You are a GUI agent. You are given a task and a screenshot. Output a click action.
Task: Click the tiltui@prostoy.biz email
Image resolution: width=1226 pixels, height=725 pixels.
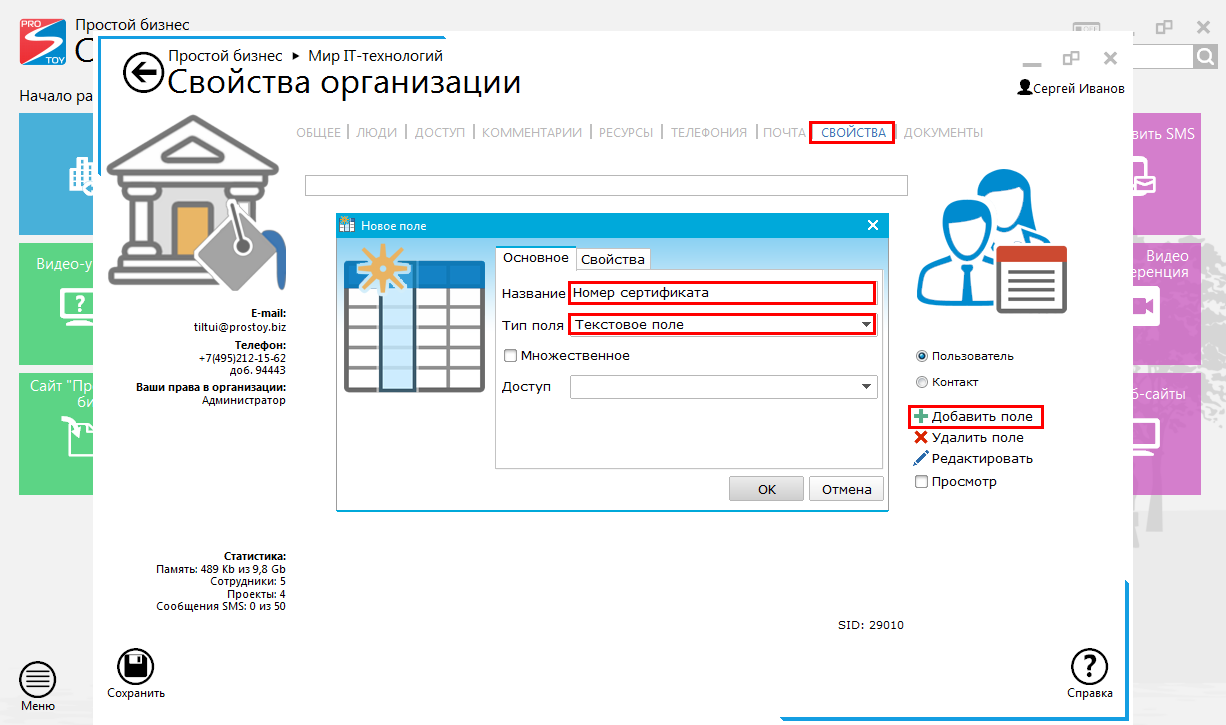[x=239, y=326]
